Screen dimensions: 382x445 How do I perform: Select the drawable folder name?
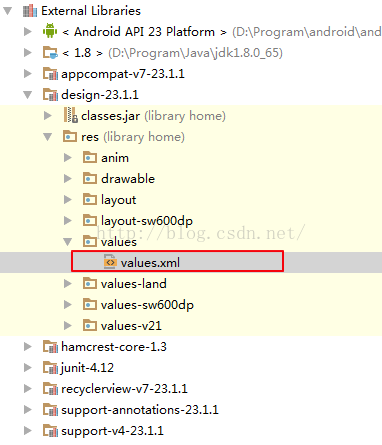(128, 179)
